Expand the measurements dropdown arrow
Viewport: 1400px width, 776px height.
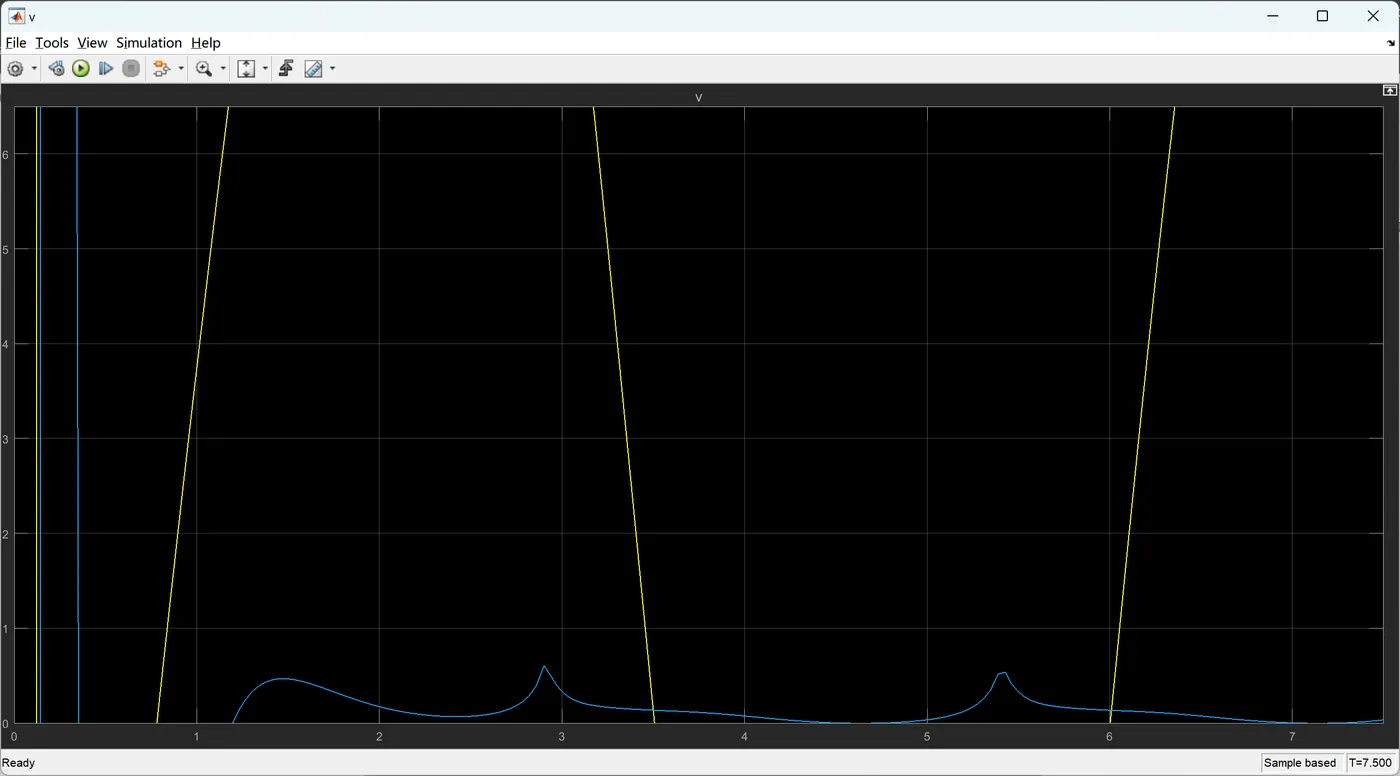click(332, 69)
